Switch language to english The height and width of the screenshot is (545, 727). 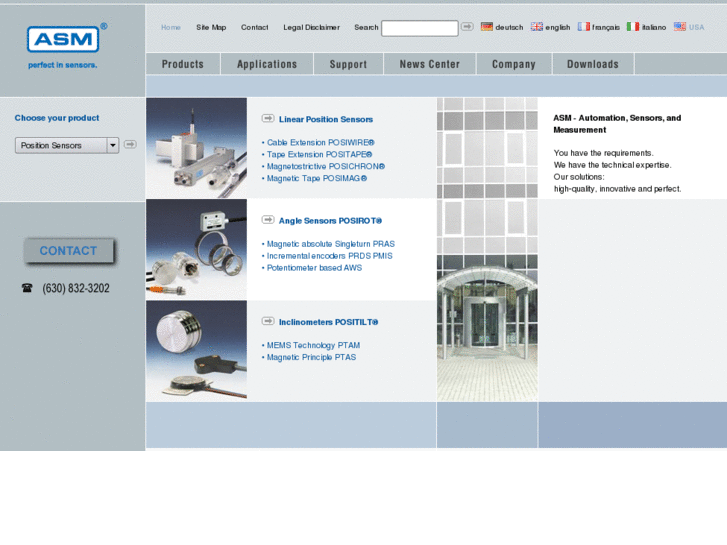point(558,27)
